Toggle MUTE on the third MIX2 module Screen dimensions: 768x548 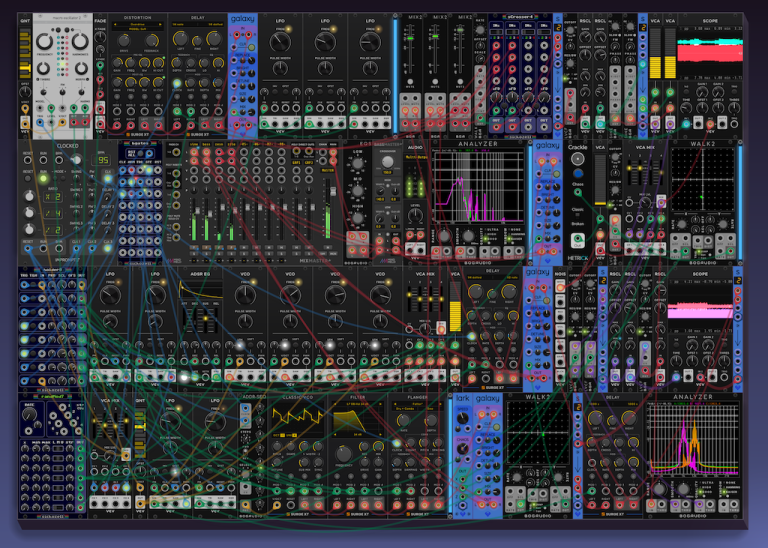click(x=460, y=82)
